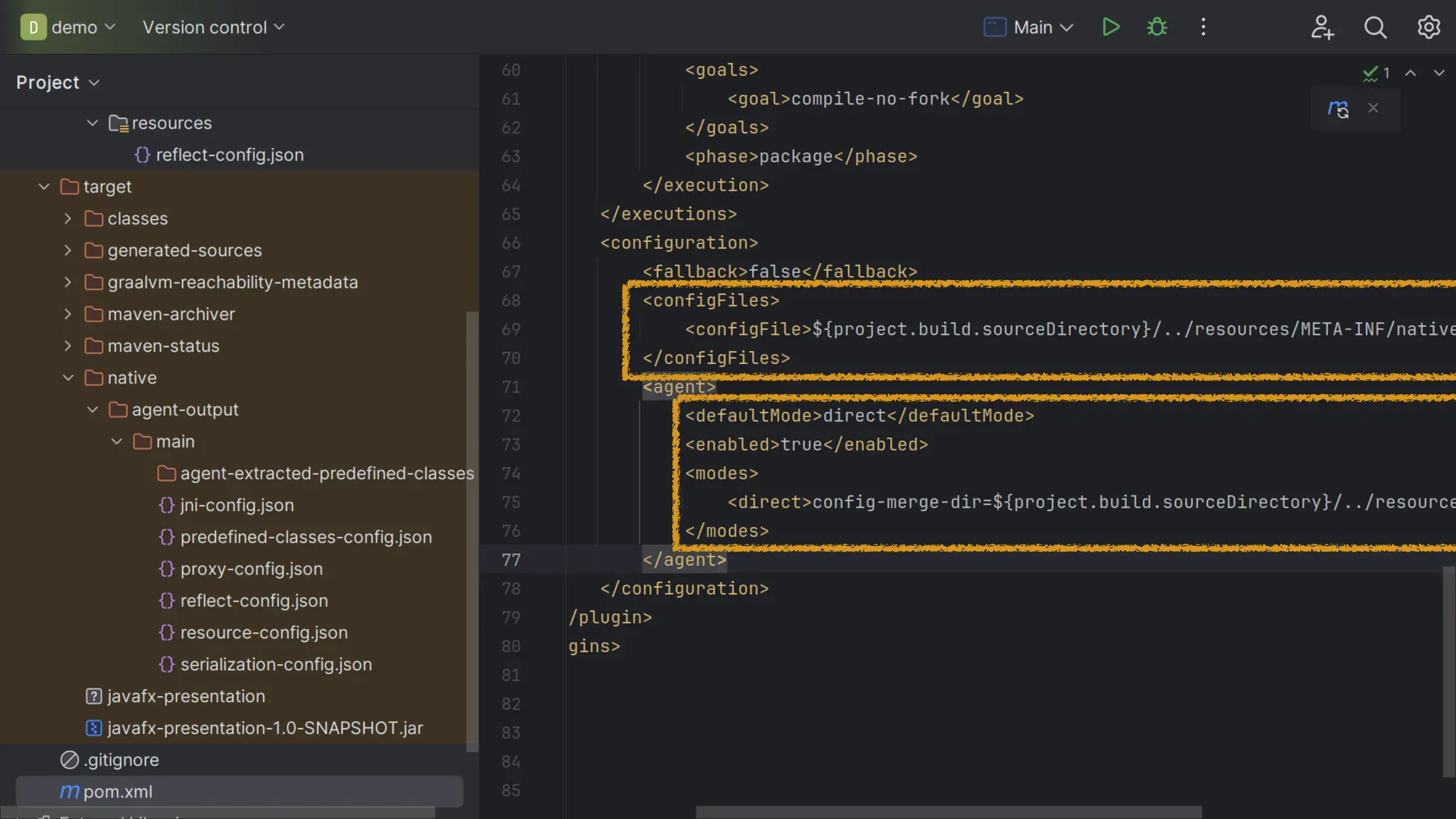The image size is (1456, 819).
Task: Collapse the agent-output folder
Action: coord(92,409)
